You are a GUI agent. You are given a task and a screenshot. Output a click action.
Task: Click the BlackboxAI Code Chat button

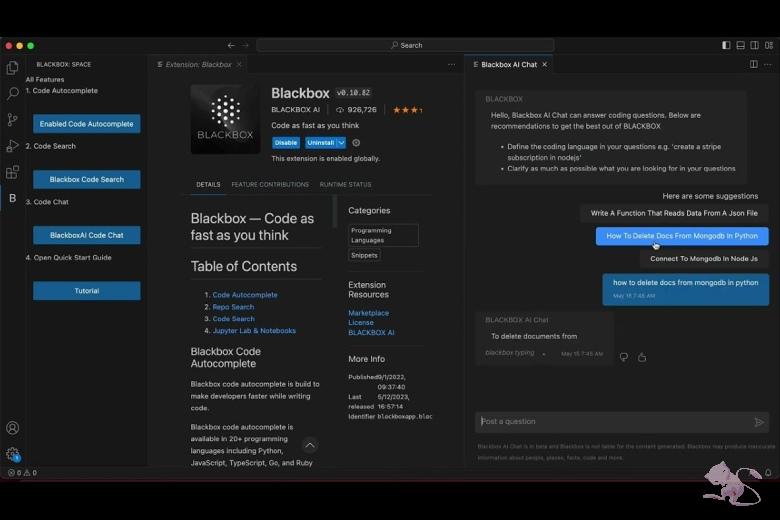[x=87, y=235]
